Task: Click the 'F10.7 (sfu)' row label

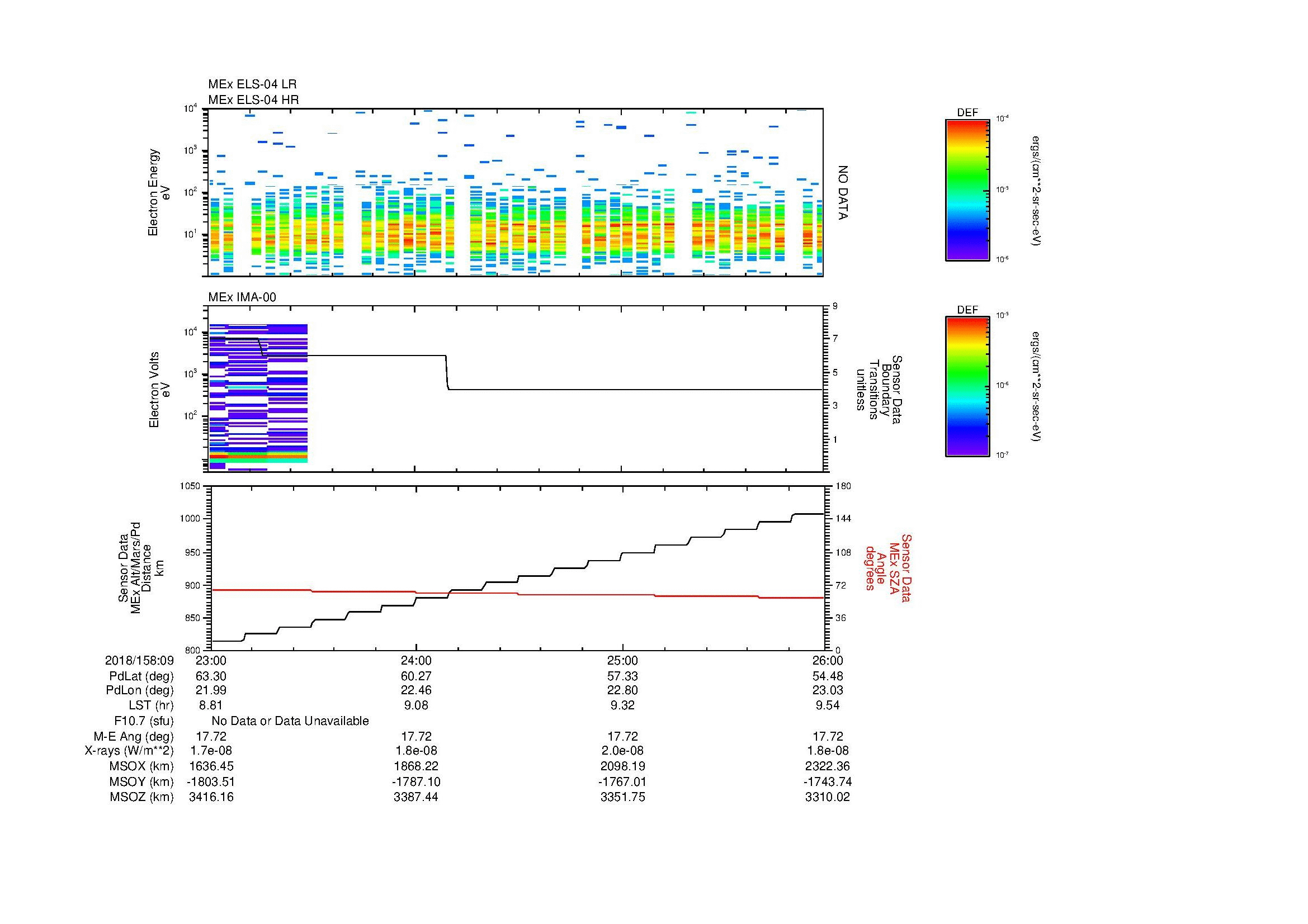Action: [x=144, y=721]
